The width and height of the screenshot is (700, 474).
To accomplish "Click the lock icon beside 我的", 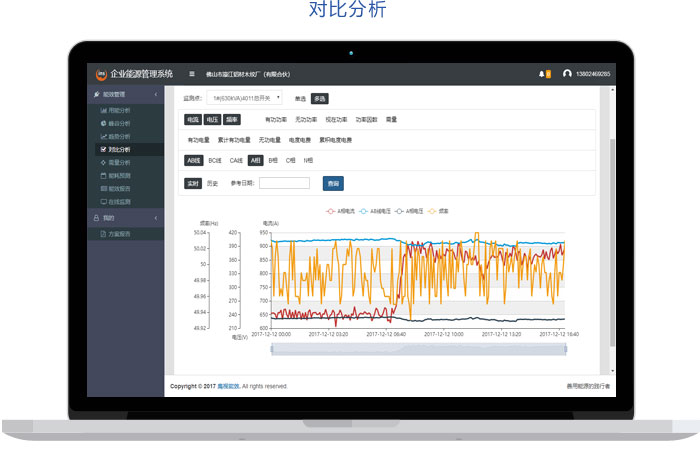I will click(96, 218).
